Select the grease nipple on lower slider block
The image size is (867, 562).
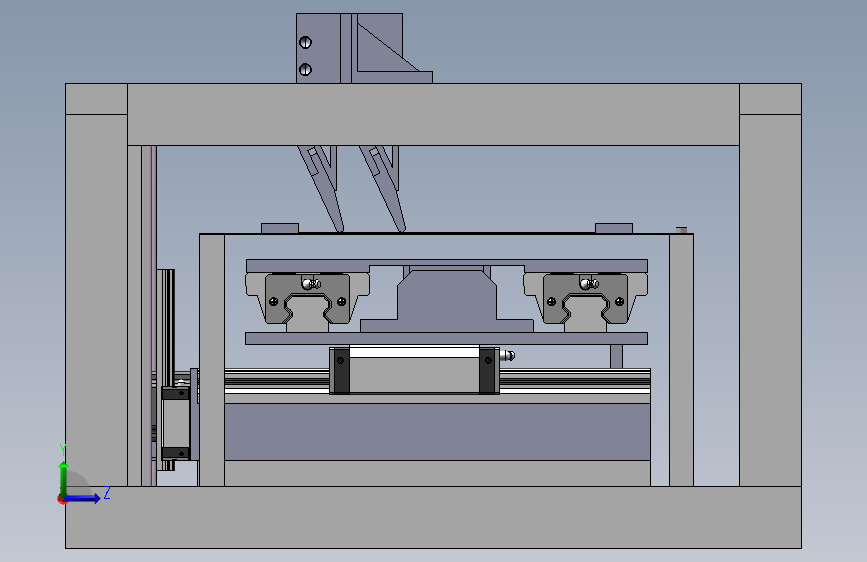tap(508, 356)
